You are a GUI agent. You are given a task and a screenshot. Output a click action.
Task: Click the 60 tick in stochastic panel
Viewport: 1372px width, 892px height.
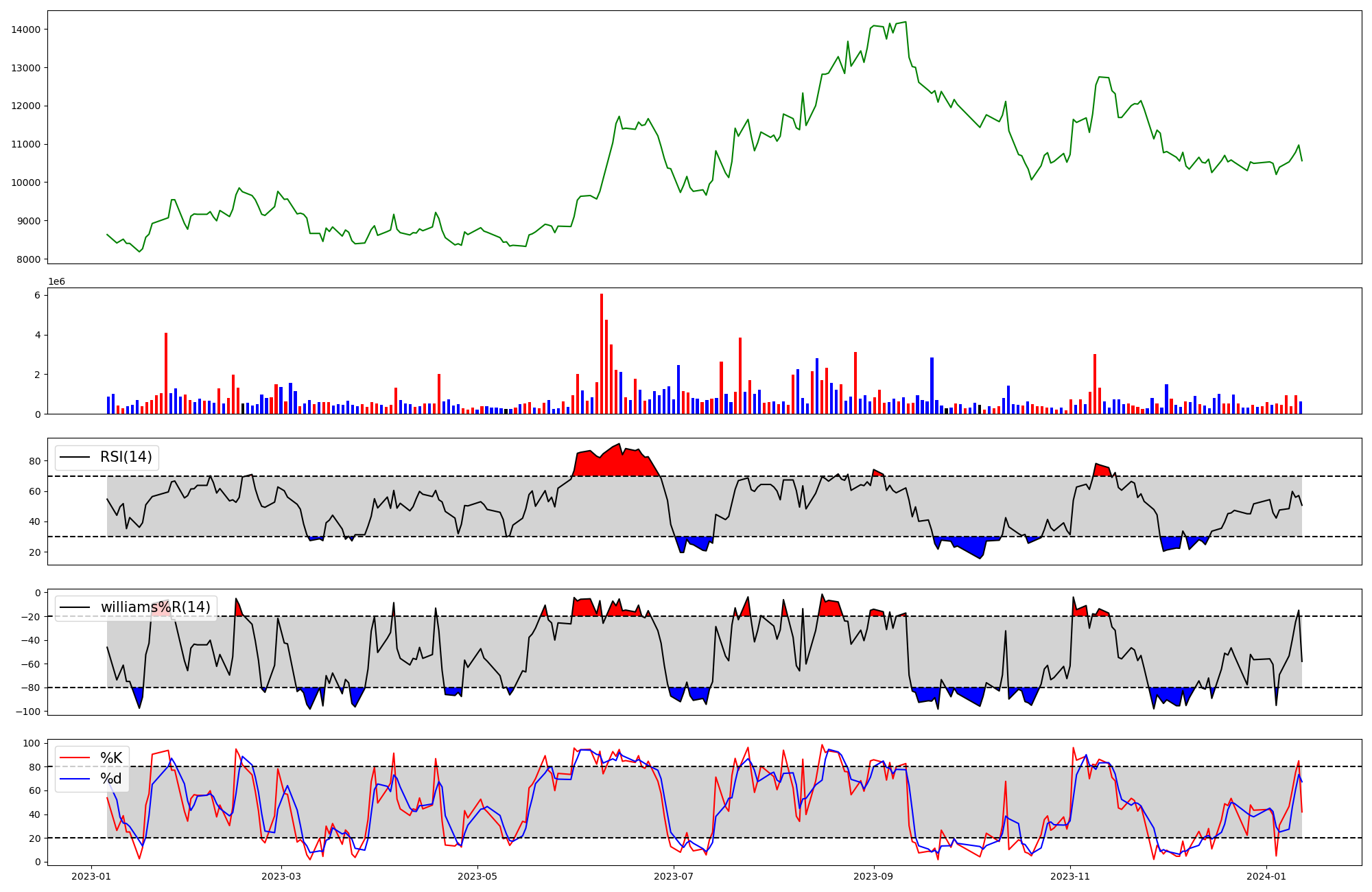click(34, 790)
